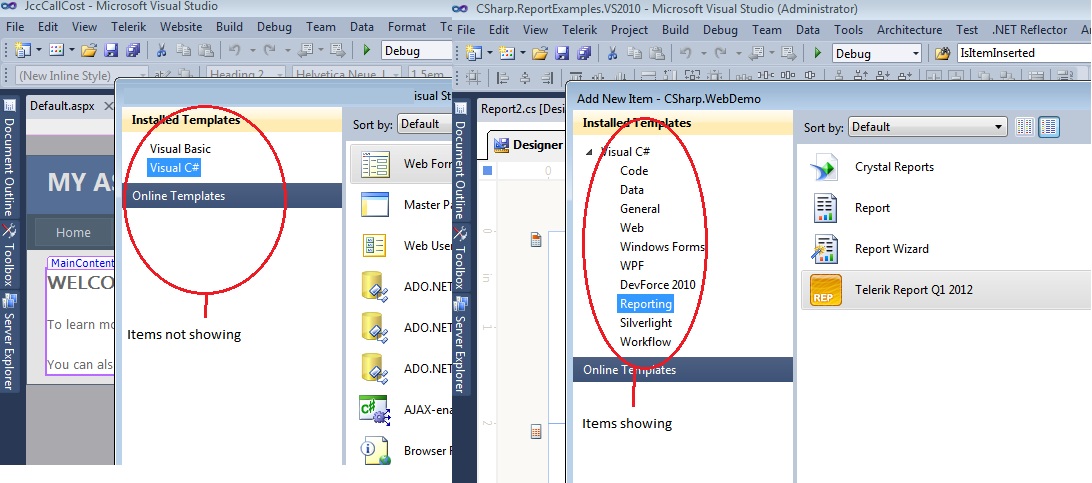Screen dimensions: 1092x483
Task: Open Website menu in JccCallCost window
Action: (181, 27)
